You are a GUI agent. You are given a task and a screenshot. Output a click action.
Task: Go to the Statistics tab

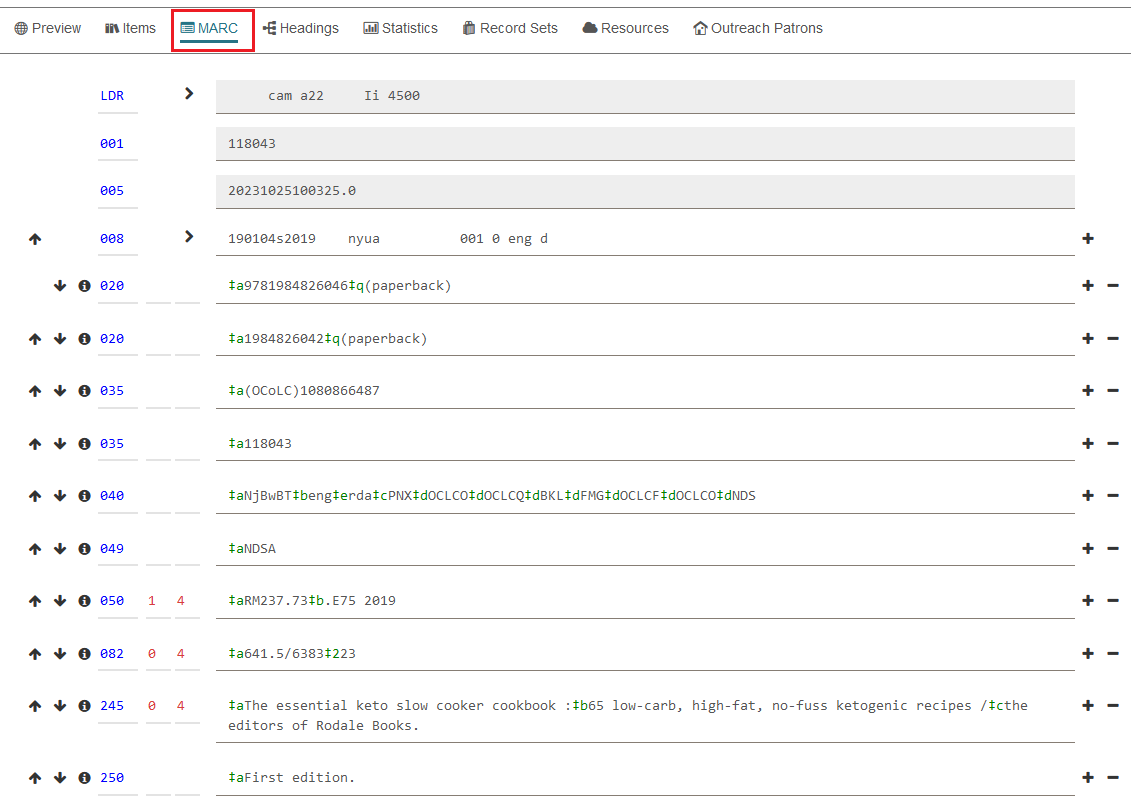(400, 28)
